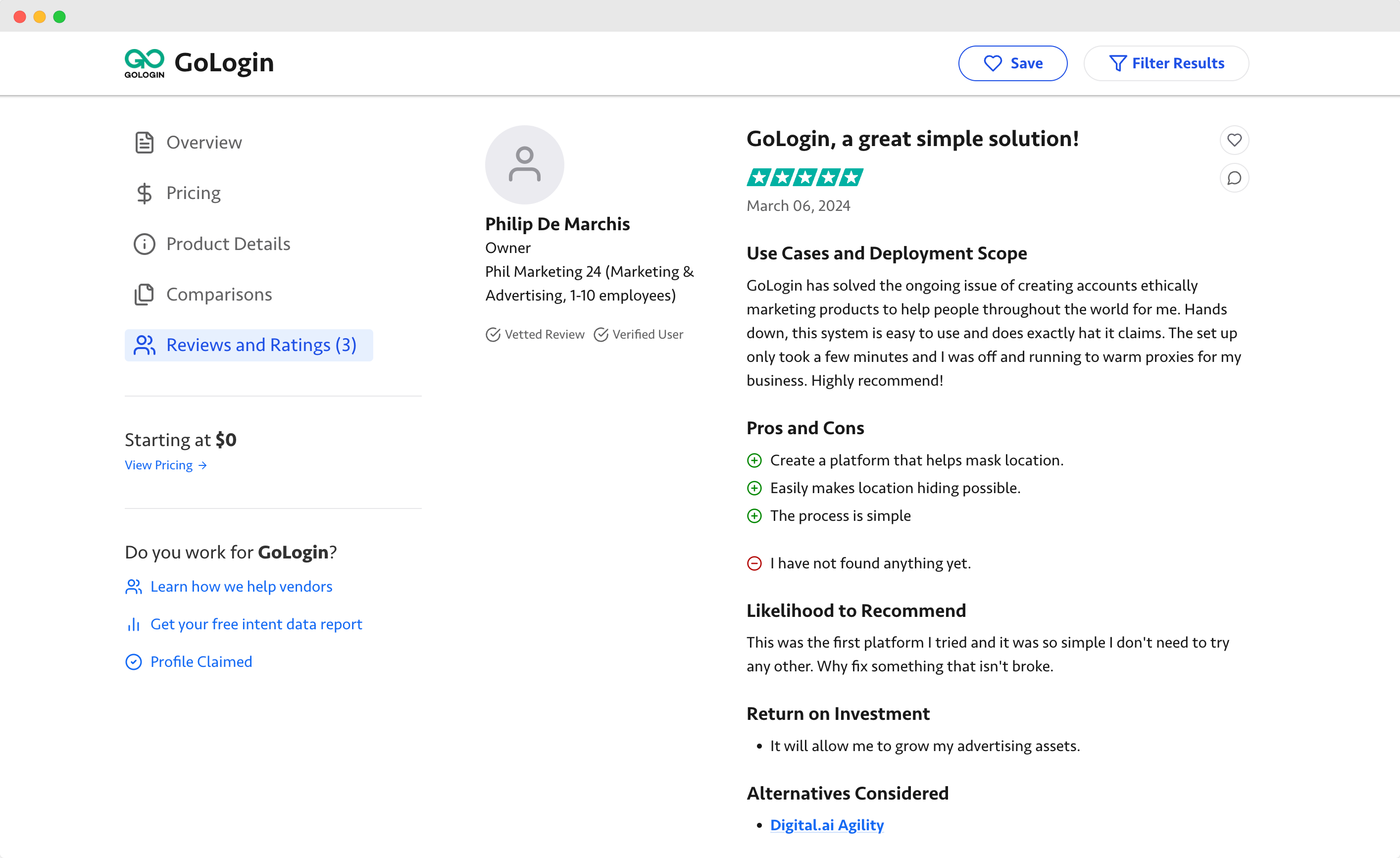Click the people icon beside Learn how we help vendors
1400x858 pixels.
click(134, 586)
